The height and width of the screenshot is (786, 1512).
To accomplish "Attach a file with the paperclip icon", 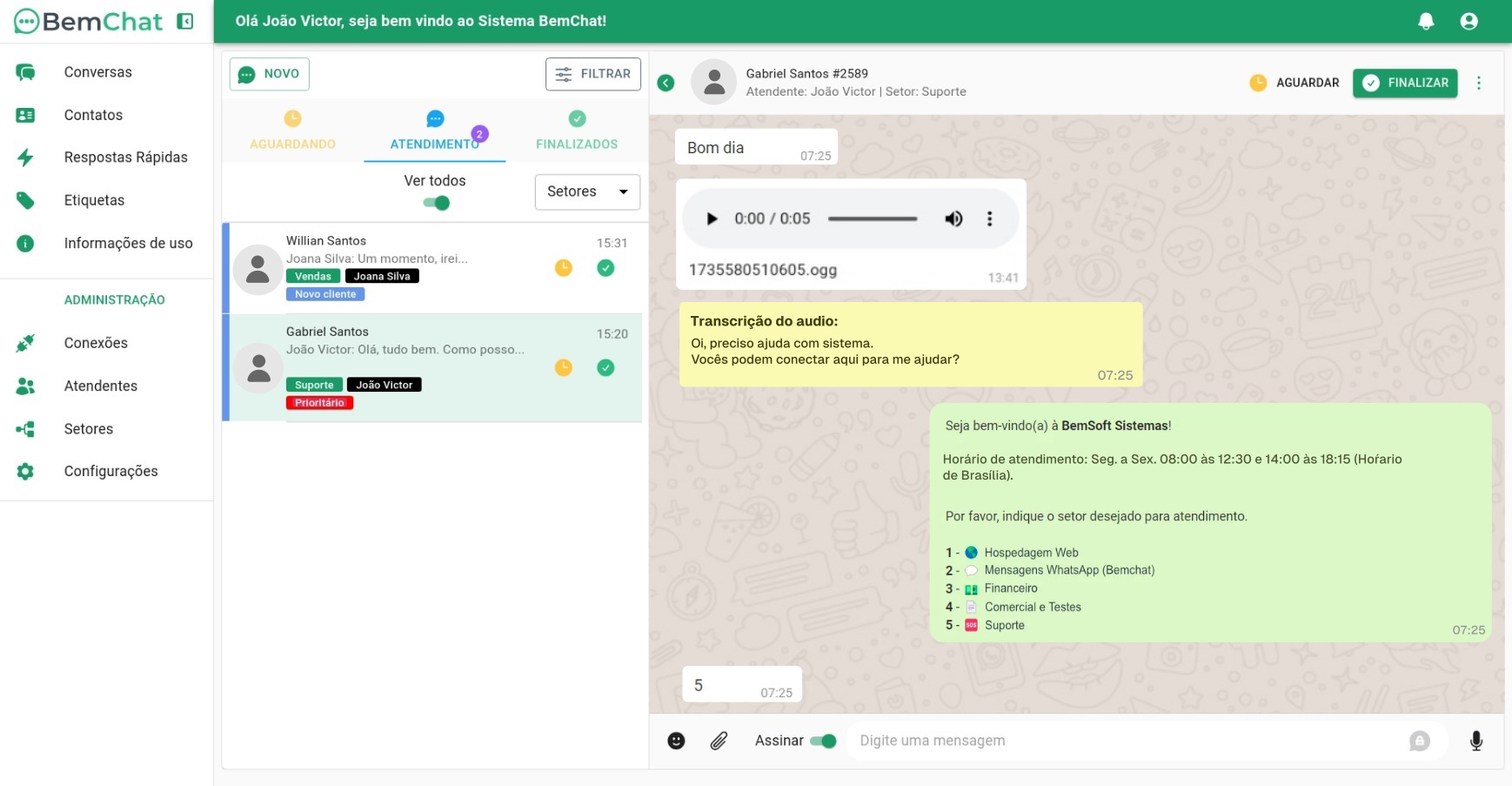I will coord(719,741).
